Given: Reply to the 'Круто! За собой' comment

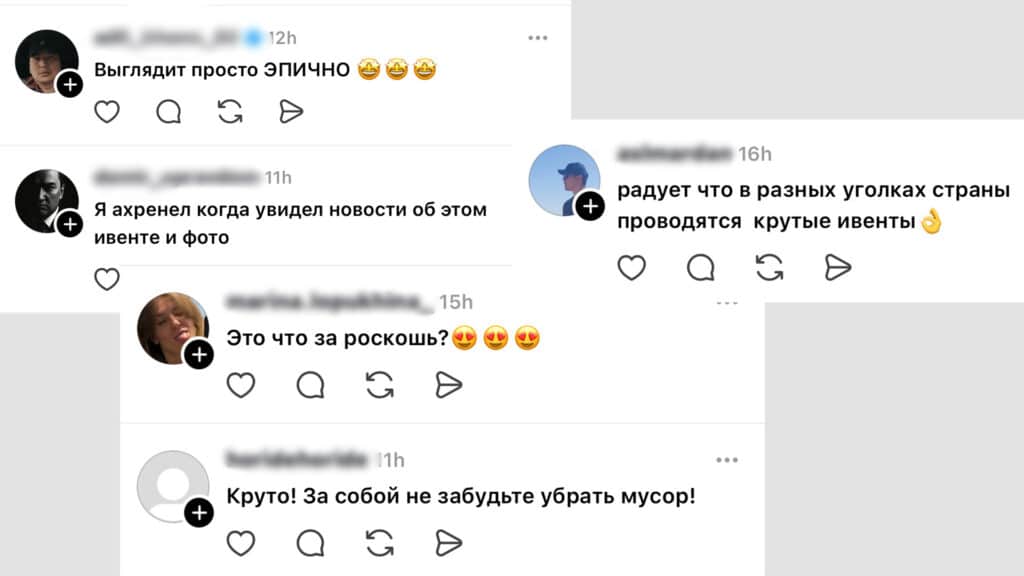Looking at the screenshot, I should coord(310,543).
